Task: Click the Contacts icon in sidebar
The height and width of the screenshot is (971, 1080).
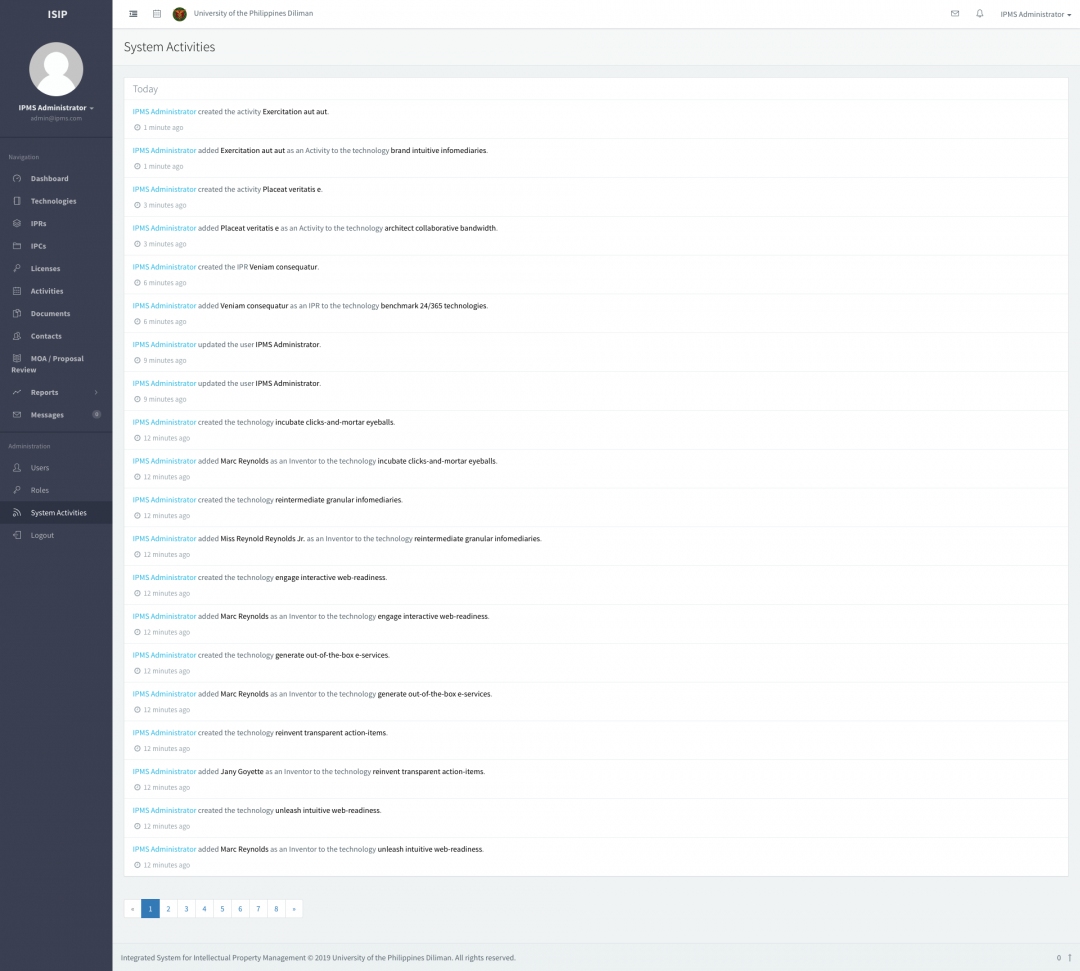Action: [x=17, y=336]
